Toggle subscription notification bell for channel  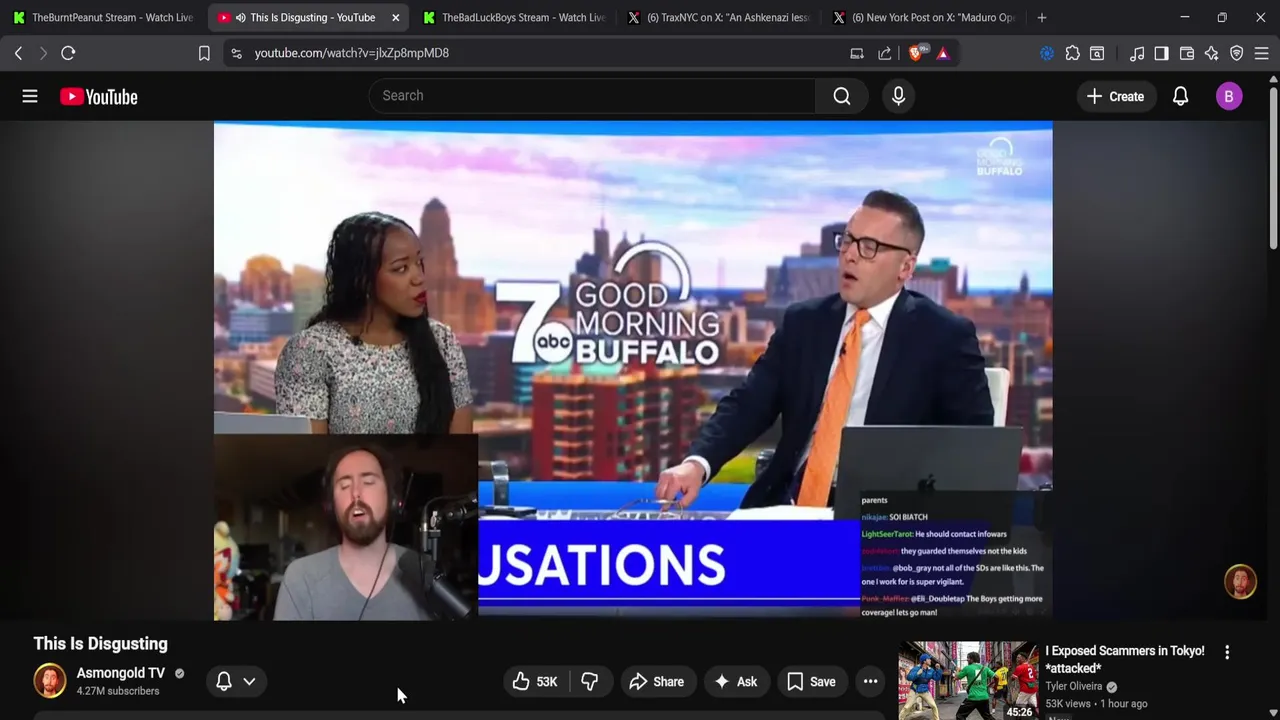click(x=224, y=681)
